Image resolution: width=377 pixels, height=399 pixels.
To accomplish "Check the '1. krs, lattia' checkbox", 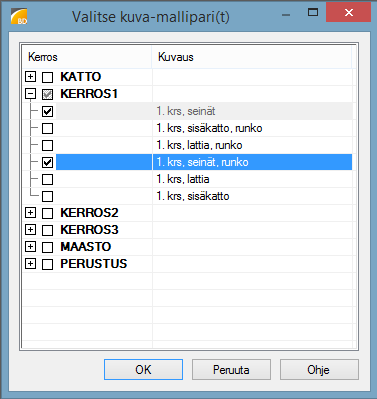I will point(47,179).
